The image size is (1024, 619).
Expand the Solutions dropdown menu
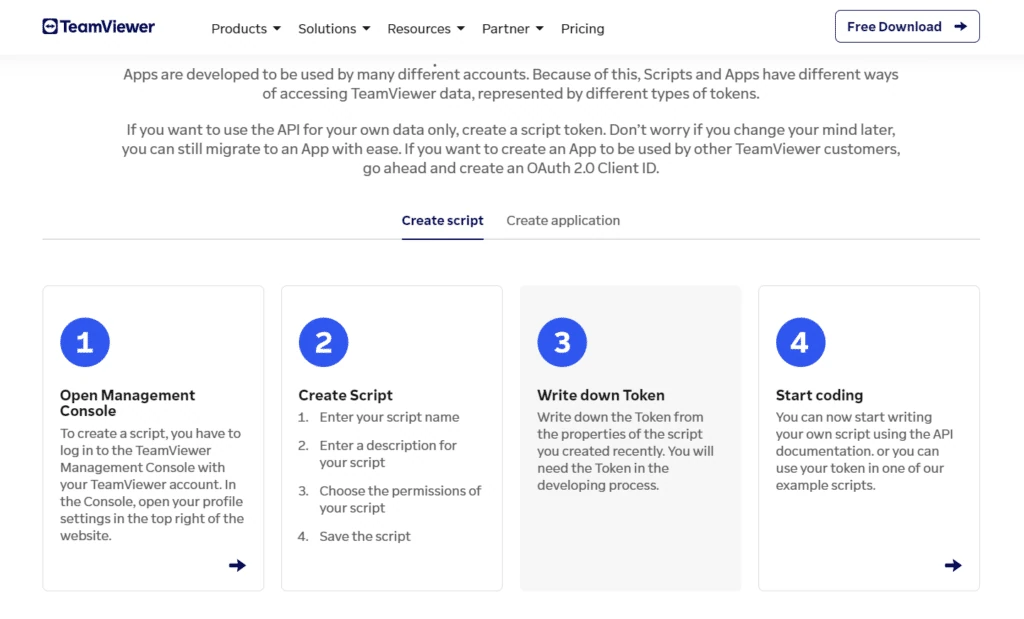(334, 29)
